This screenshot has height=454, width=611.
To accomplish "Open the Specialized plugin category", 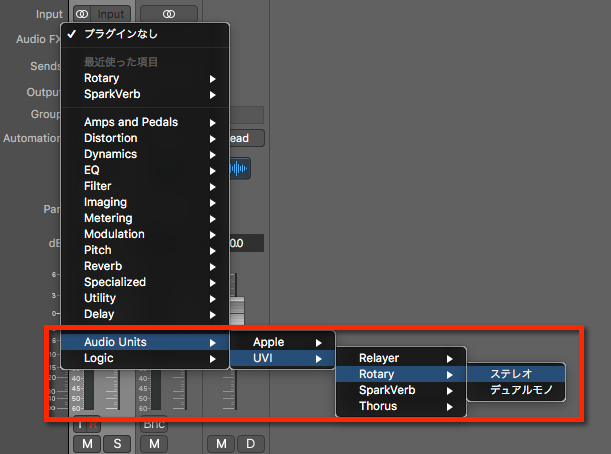I will point(145,282).
